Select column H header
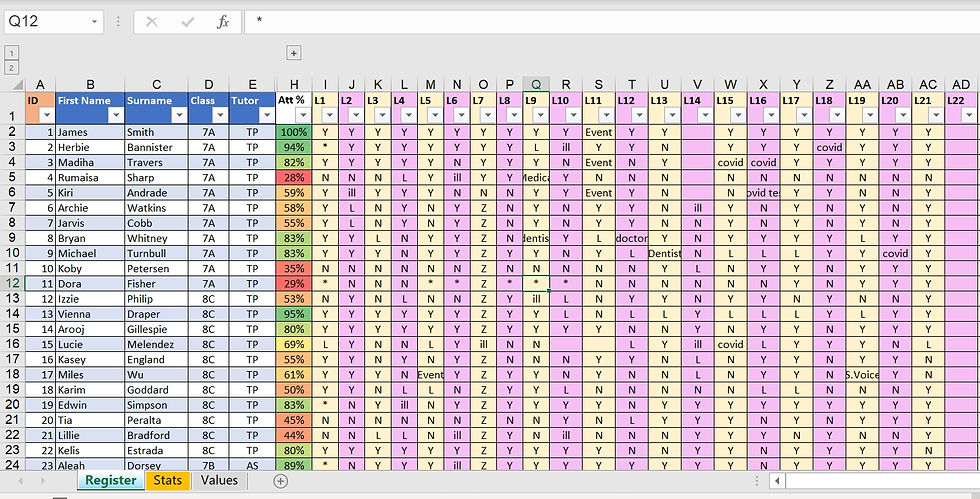Image resolution: width=980 pixels, height=499 pixels. tap(294, 85)
